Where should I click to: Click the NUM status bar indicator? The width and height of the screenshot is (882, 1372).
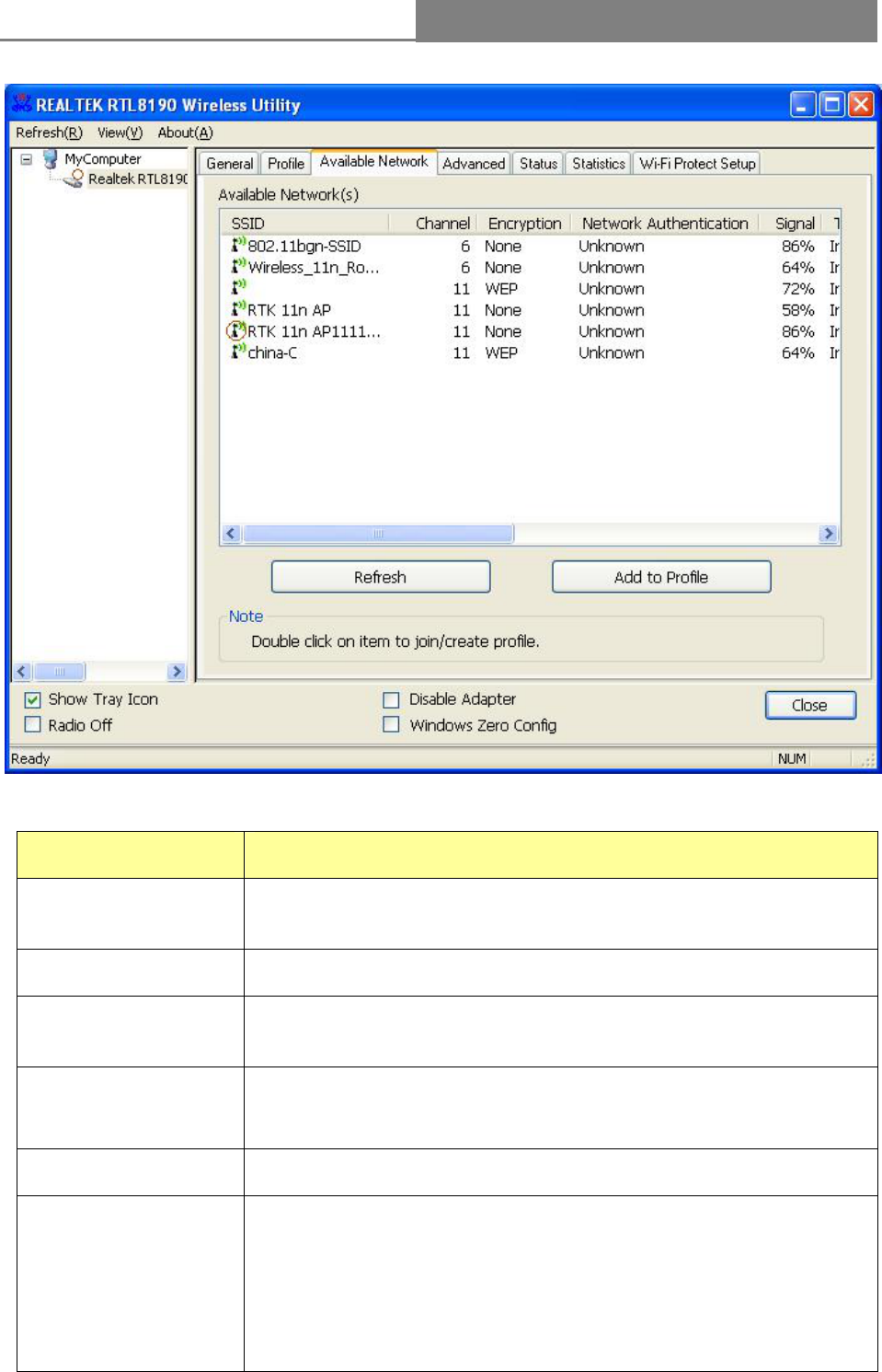tap(792, 758)
